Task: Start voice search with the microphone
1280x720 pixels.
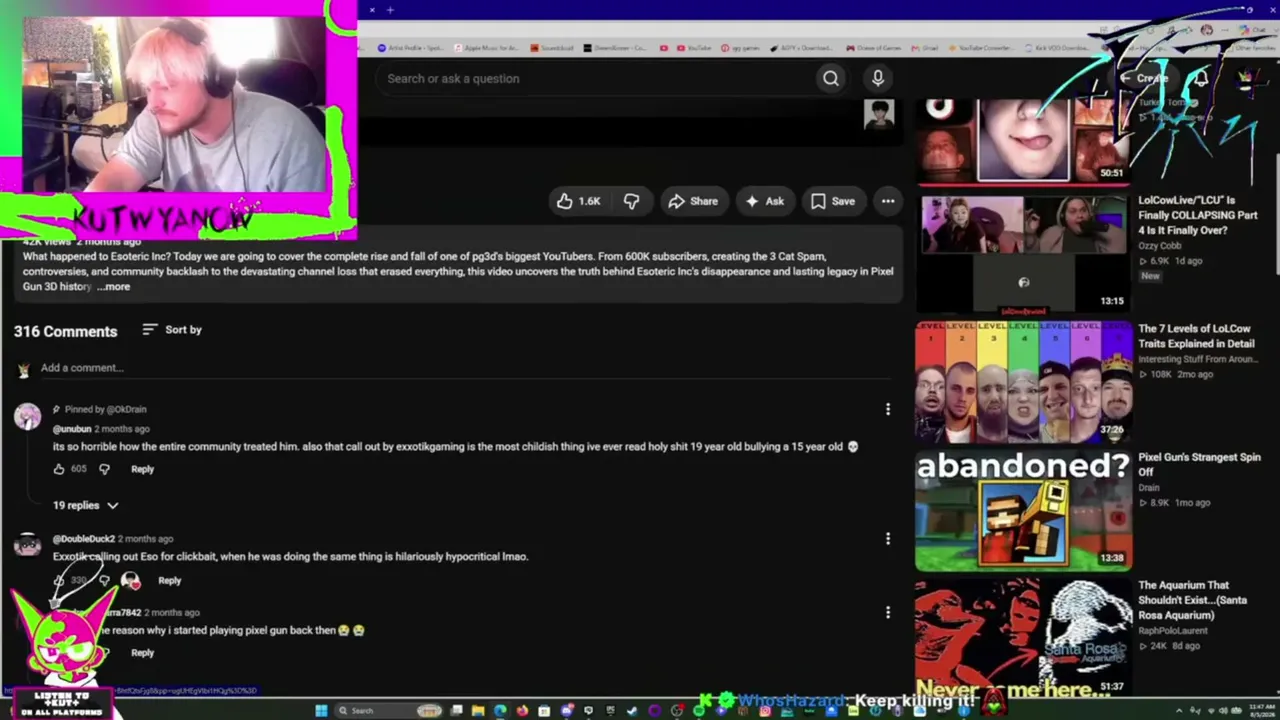Action: 878,78
